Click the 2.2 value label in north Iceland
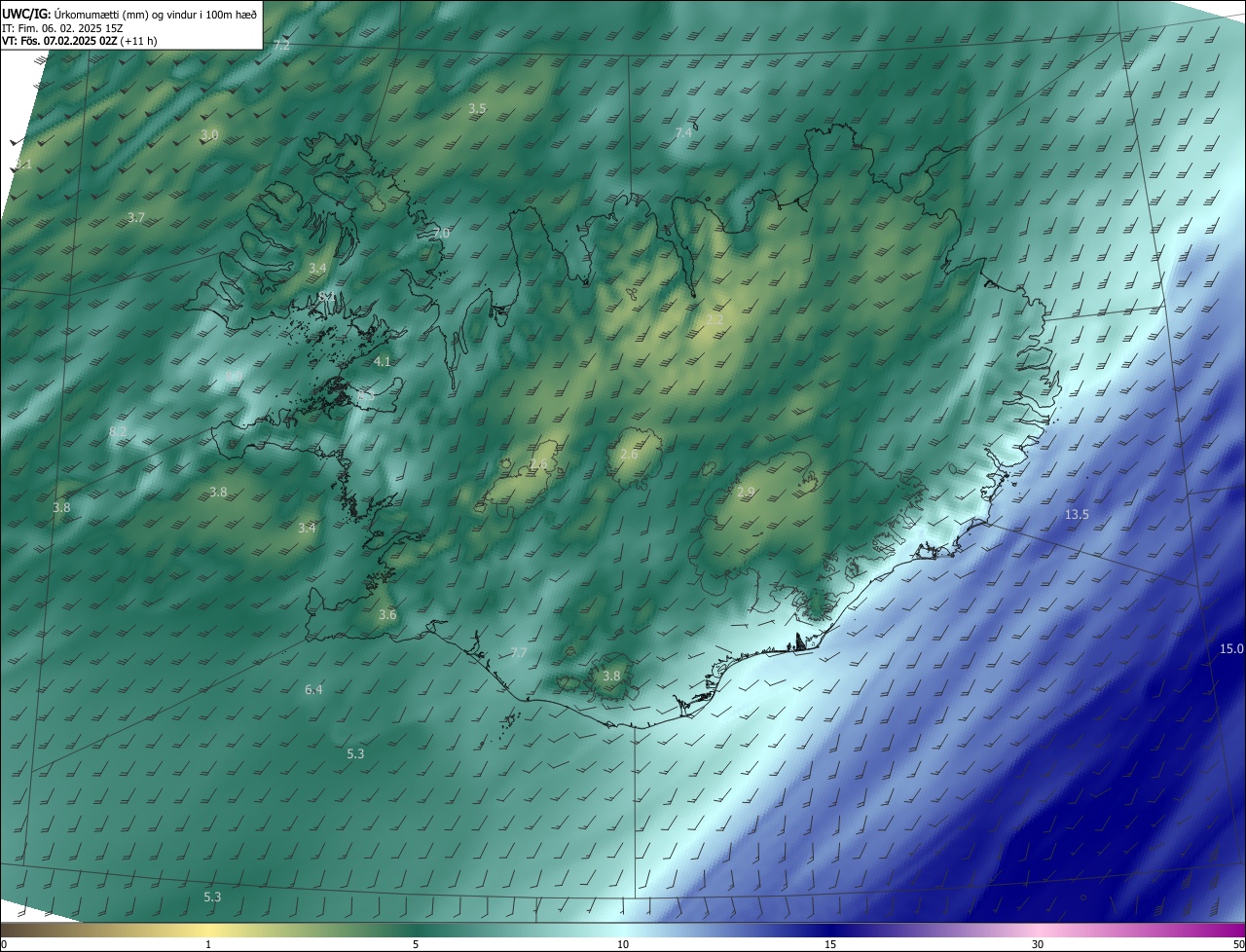 (x=715, y=320)
